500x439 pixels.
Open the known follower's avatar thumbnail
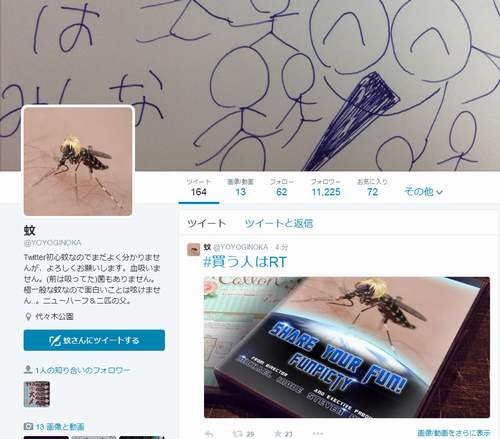tap(37, 394)
